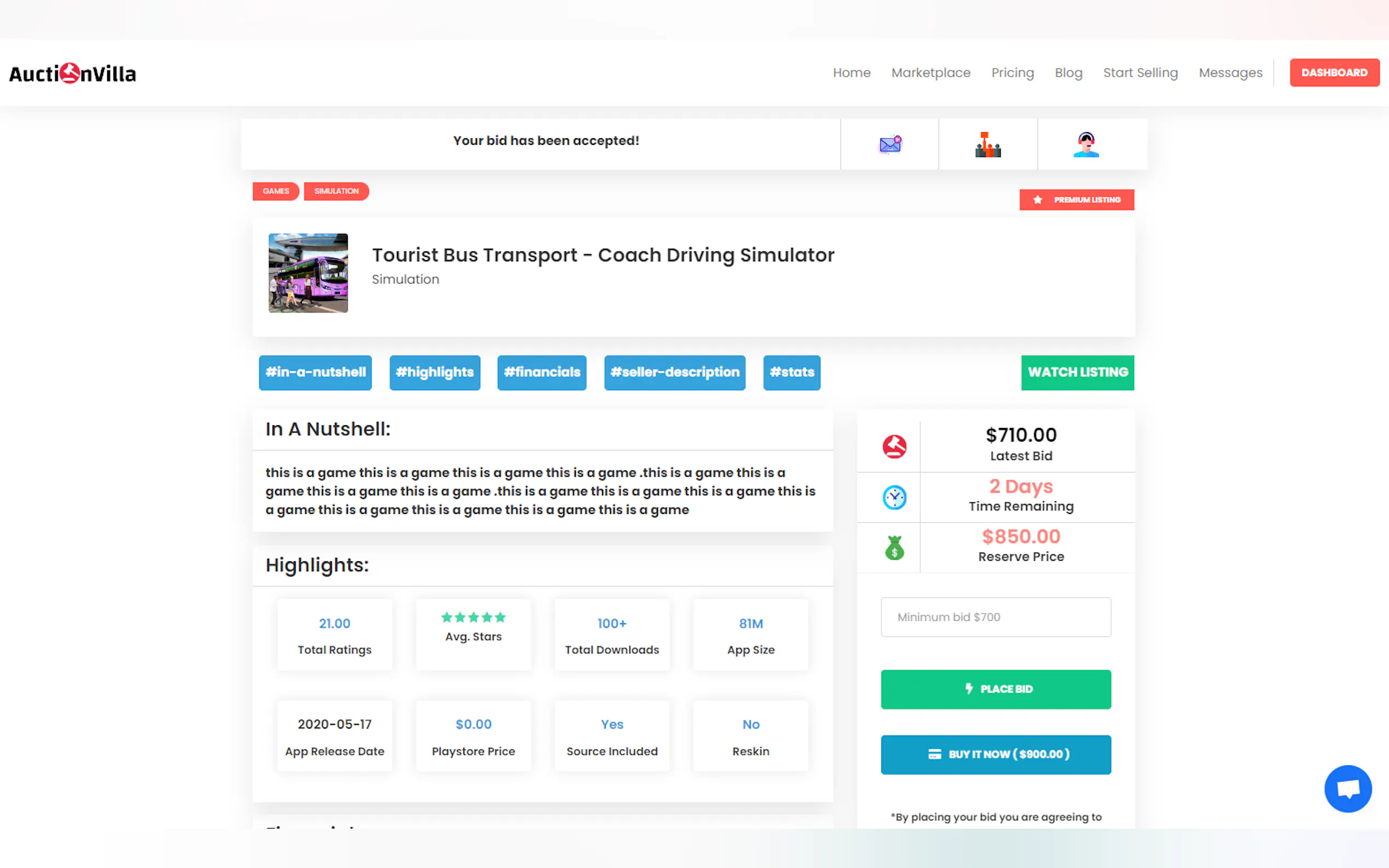Image resolution: width=1389 pixels, height=868 pixels.
Task: Click the support agent headset icon
Action: point(1086,144)
